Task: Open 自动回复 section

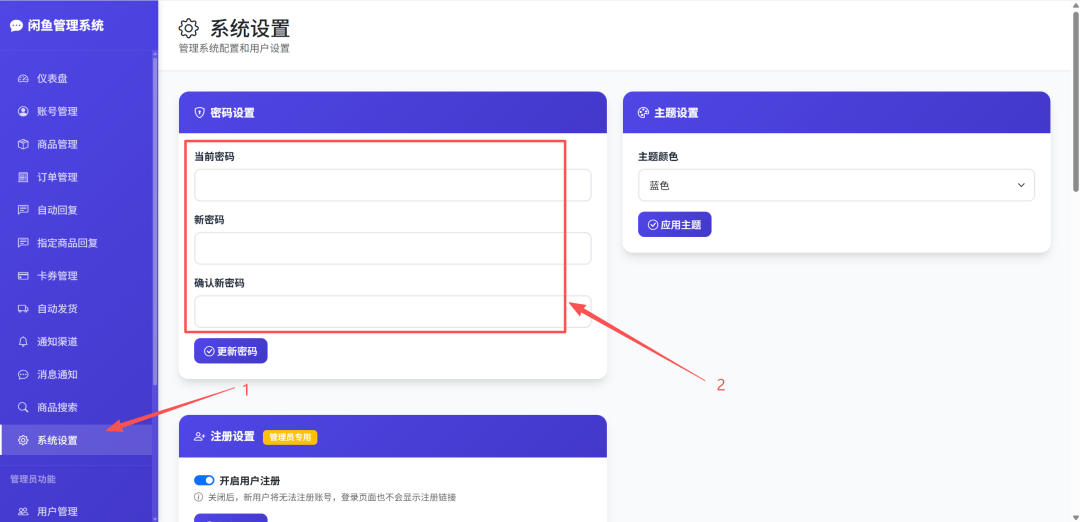Action: pos(76,210)
